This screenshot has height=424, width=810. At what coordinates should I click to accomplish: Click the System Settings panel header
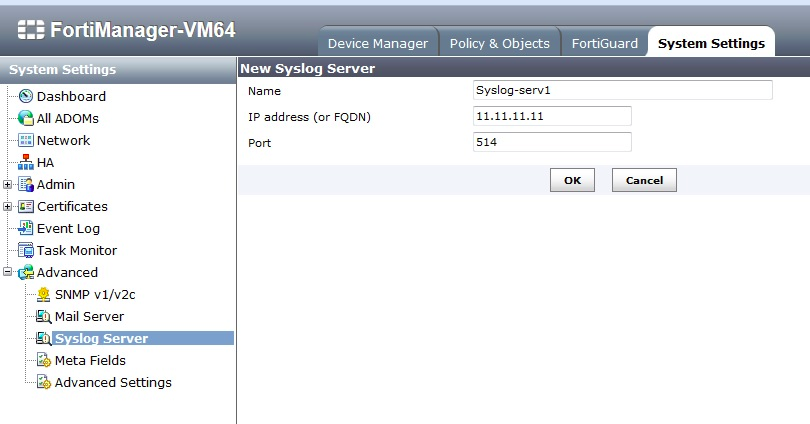click(x=118, y=70)
